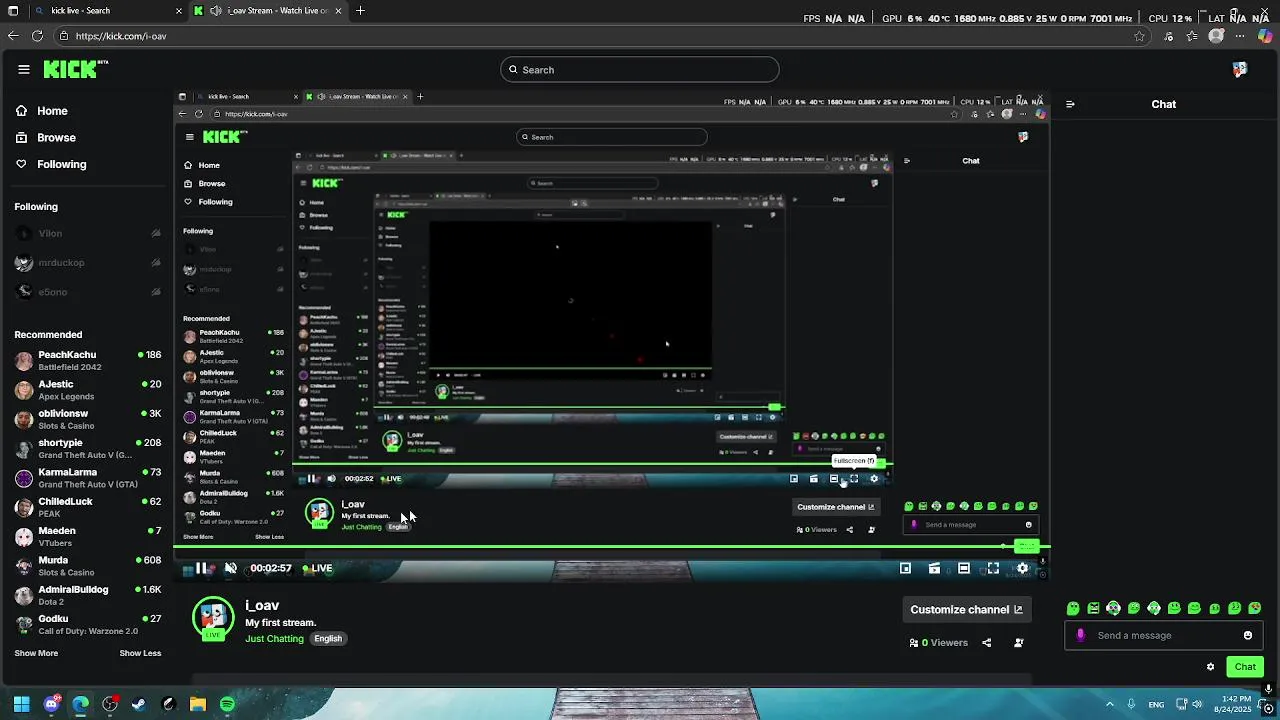Click the browser address bar URL
The height and width of the screenshot is (720, 1280).
click(x=121, y=36)
